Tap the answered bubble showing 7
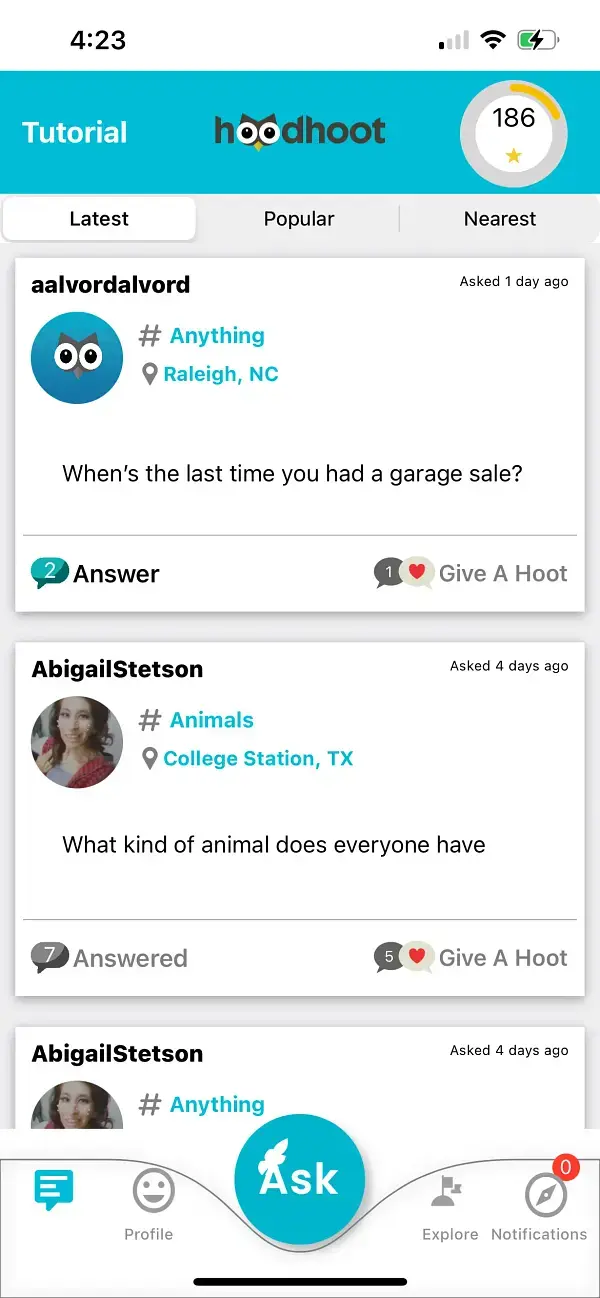 (x=49, y=957)
